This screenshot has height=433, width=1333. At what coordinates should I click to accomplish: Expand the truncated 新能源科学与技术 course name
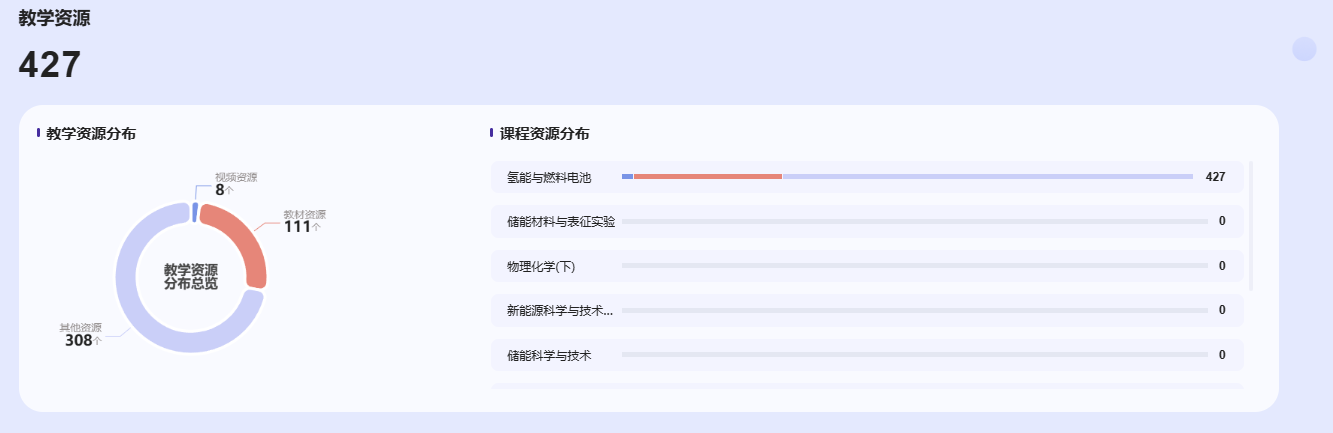pos(560,310)
